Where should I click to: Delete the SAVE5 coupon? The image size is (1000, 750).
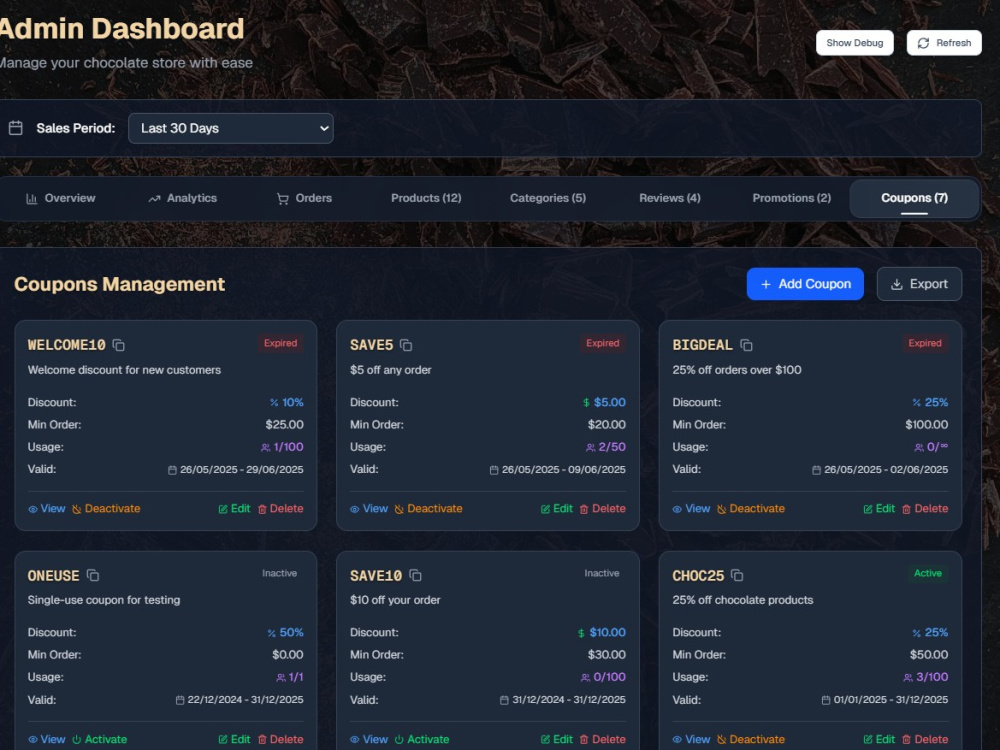click(602, 509)
